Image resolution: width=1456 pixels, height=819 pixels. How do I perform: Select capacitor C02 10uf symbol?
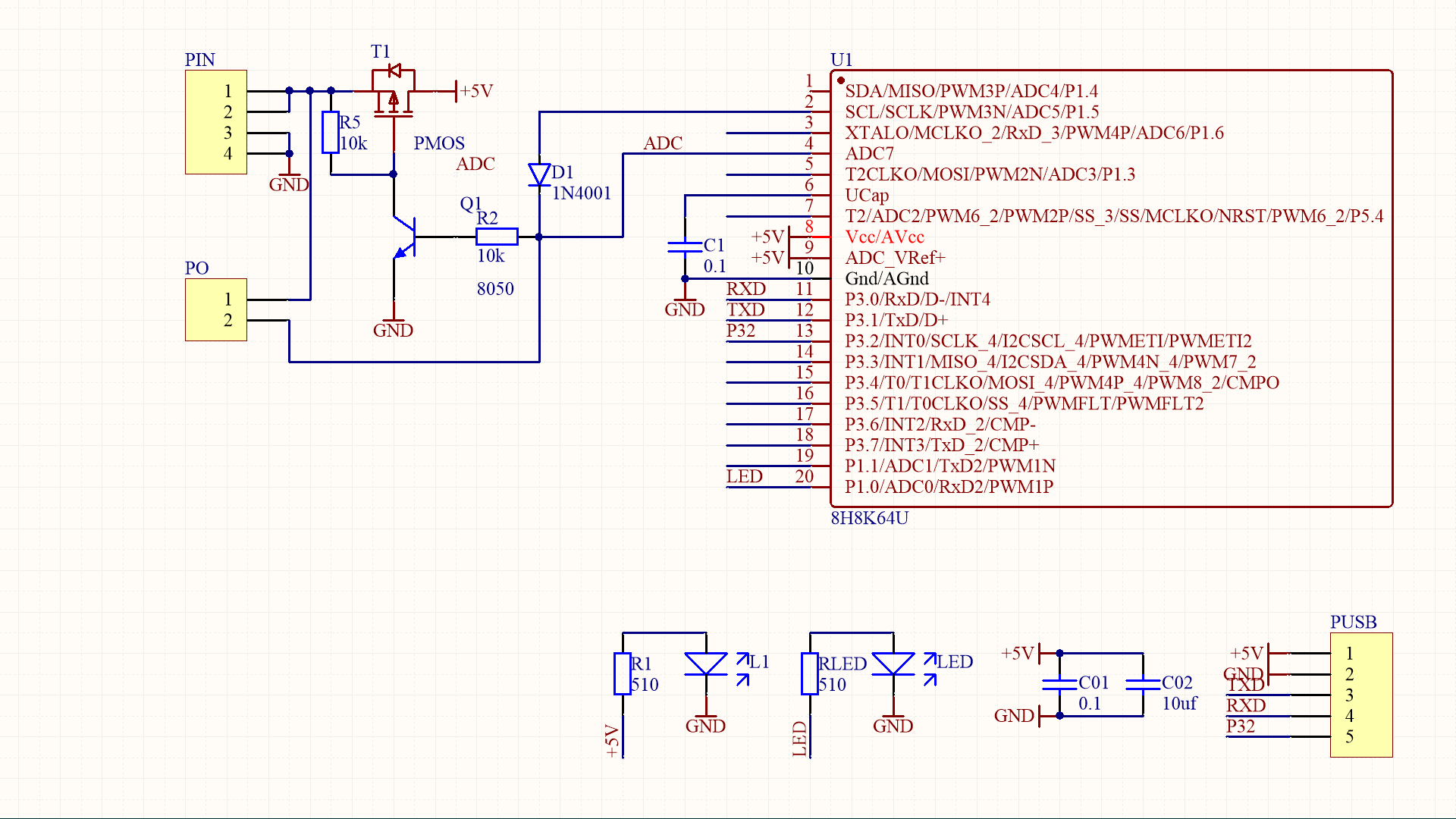coord(1143,684)
